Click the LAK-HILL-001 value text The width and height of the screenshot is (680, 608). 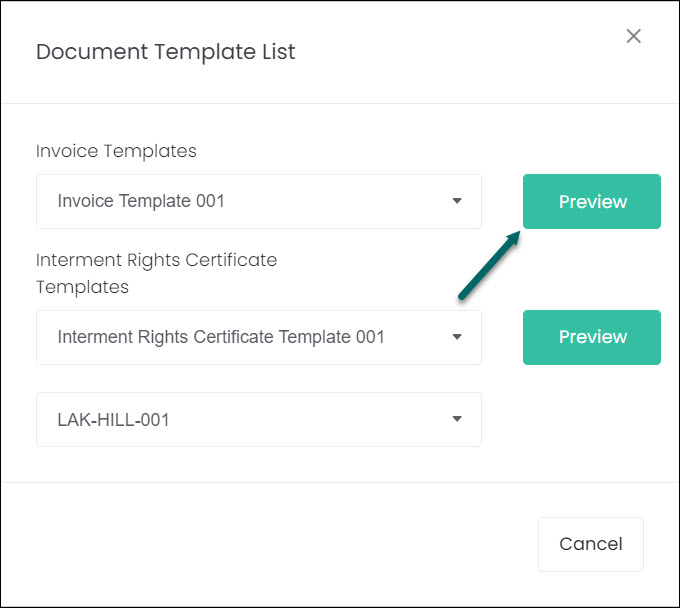pos(113,420)
